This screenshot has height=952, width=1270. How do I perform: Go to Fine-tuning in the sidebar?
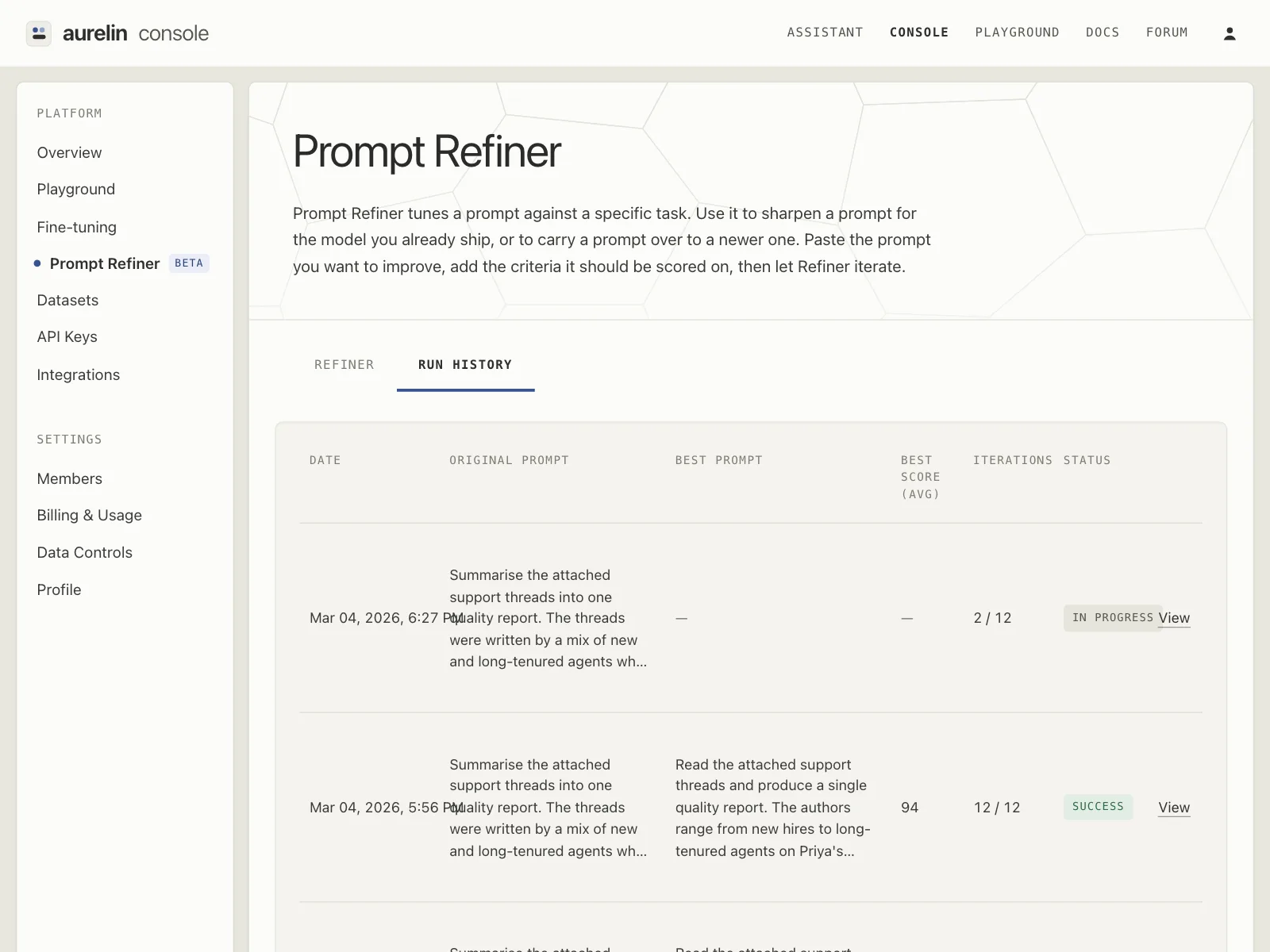76,227
